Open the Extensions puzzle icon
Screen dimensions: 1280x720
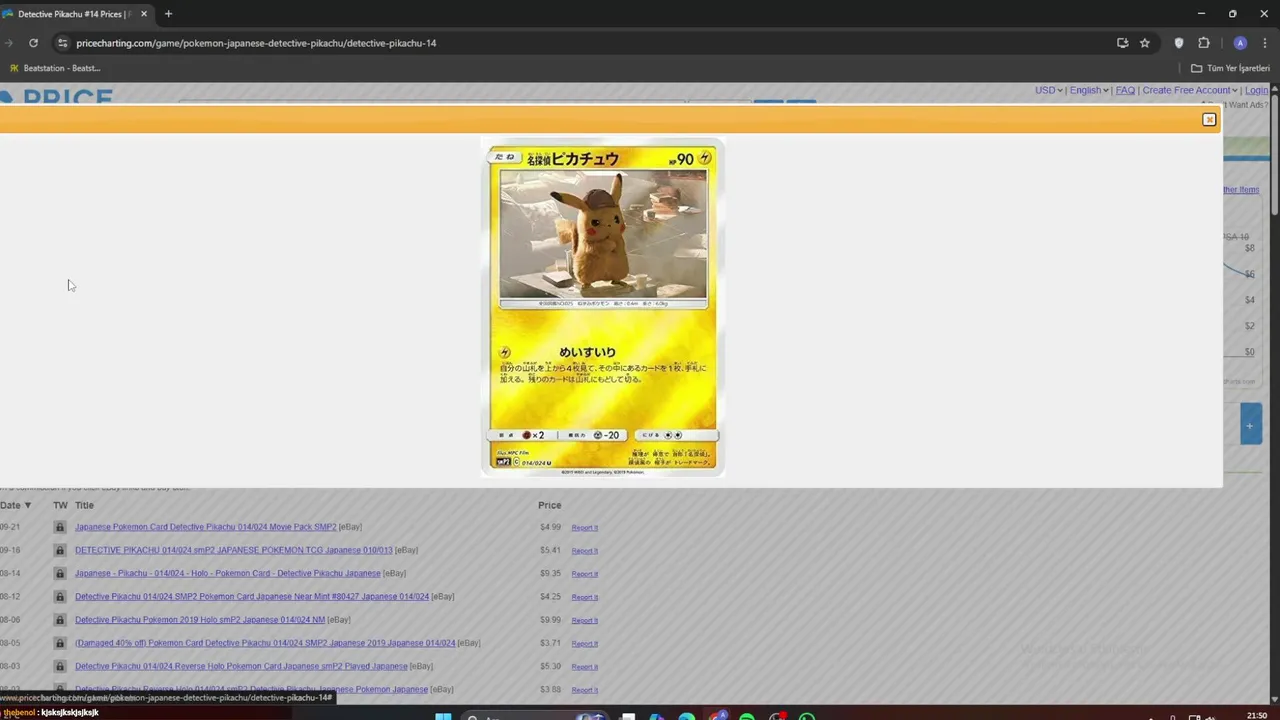(x=1204, y=43)
